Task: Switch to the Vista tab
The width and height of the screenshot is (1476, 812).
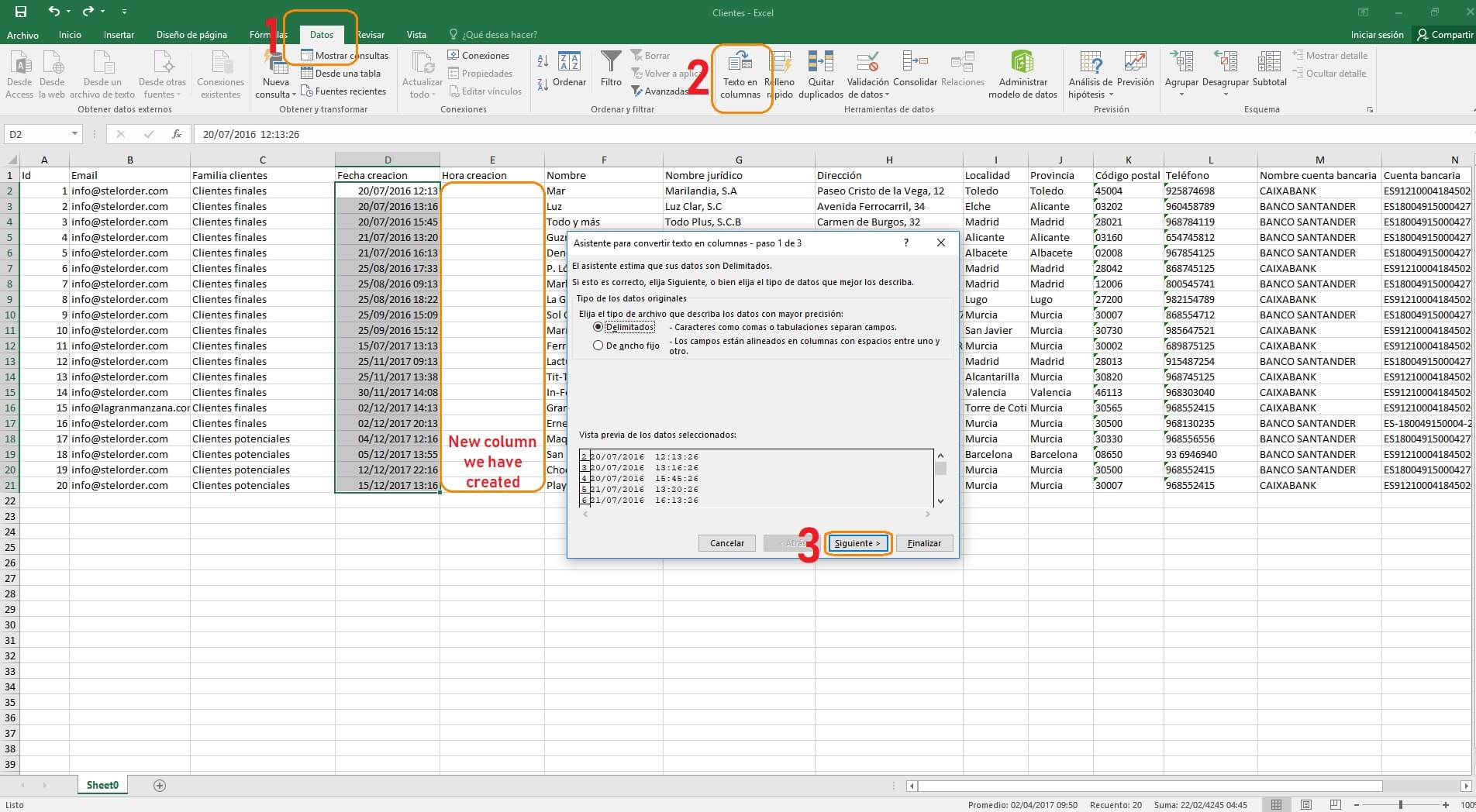Action: [x=416, y=35]
